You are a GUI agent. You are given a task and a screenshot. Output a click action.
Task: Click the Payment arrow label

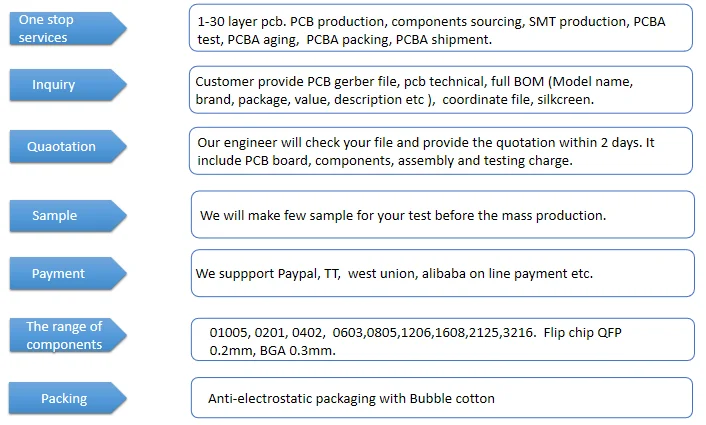[x=58, y=273]
